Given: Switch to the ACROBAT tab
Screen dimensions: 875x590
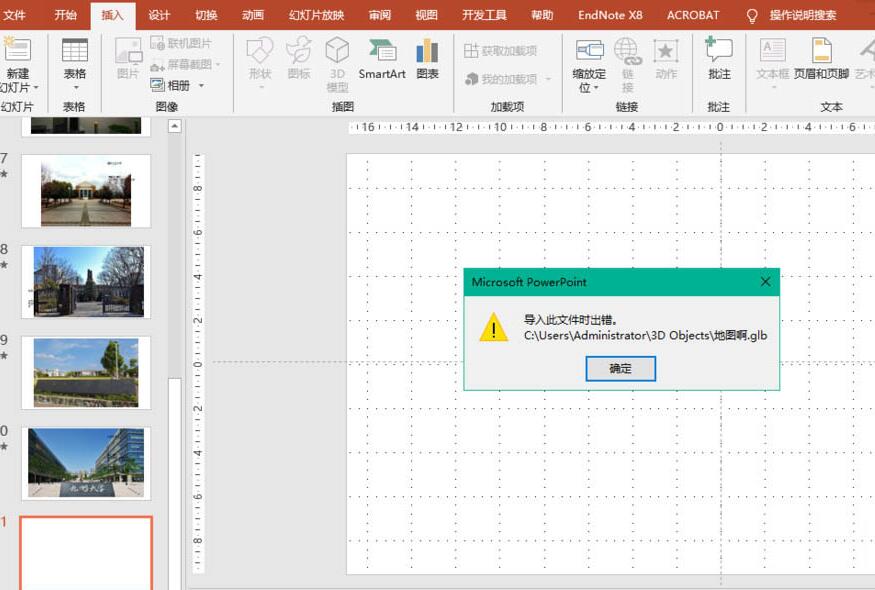Looking at the screenshot, I should click(693, 15).
